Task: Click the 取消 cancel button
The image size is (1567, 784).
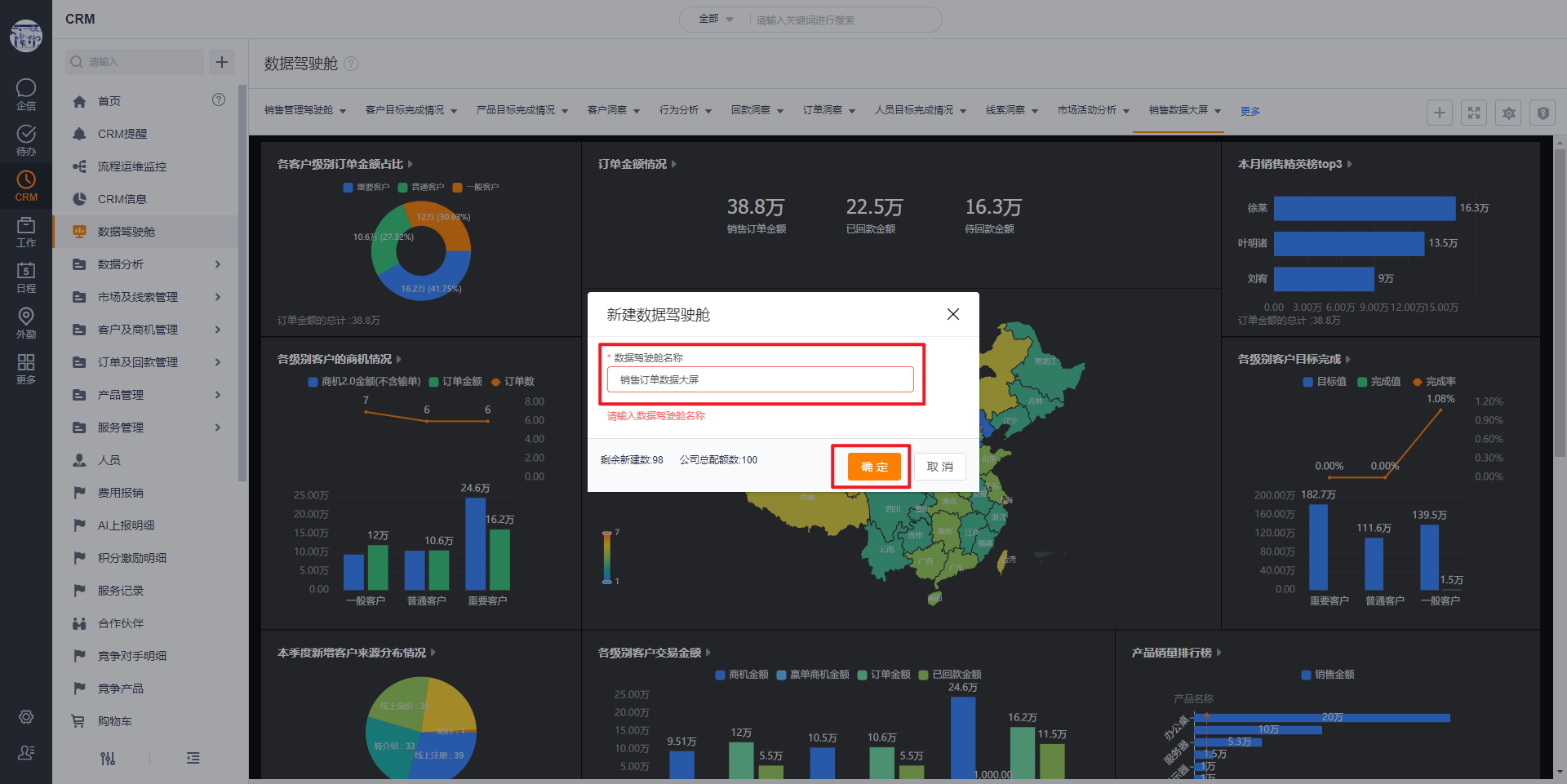Action: [939, 467]
